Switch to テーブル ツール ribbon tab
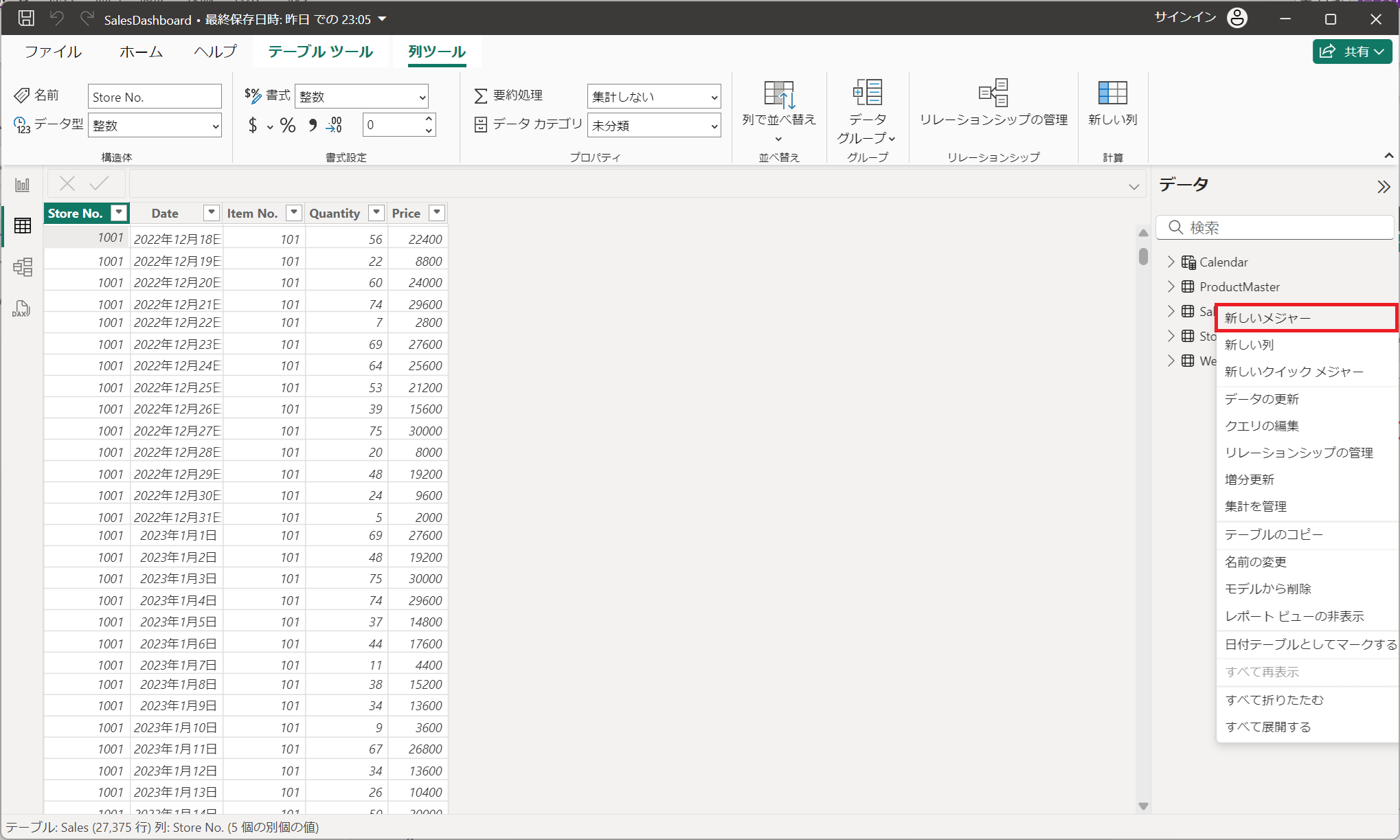The height and width of the screenshot is (840, 1400). click(x=320, y=52)
